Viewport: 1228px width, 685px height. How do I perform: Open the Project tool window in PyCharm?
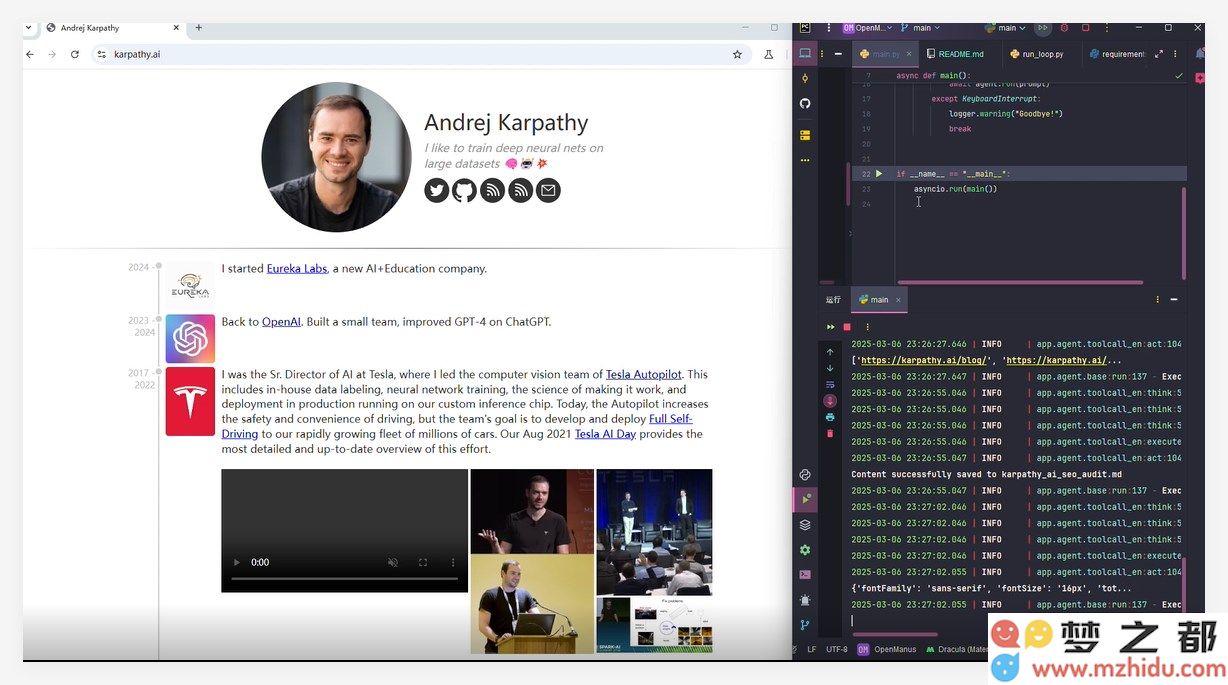[x=805, y=53]
